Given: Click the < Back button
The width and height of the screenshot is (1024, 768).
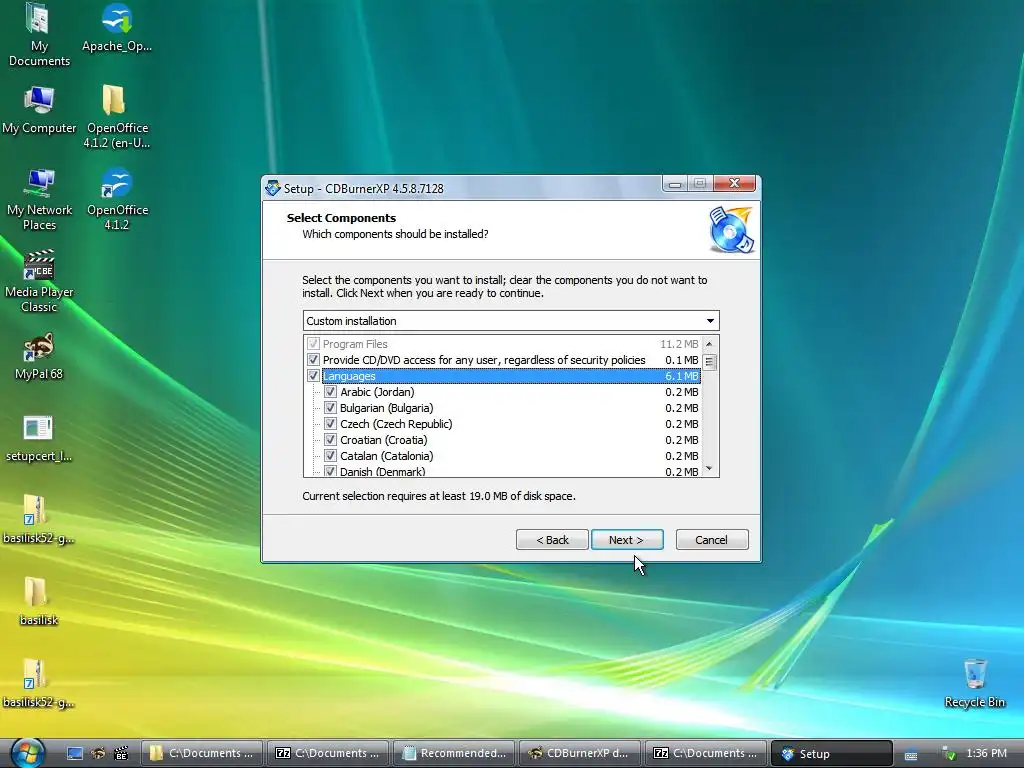Looking at the screenshot, I should [x=552, y=539].
